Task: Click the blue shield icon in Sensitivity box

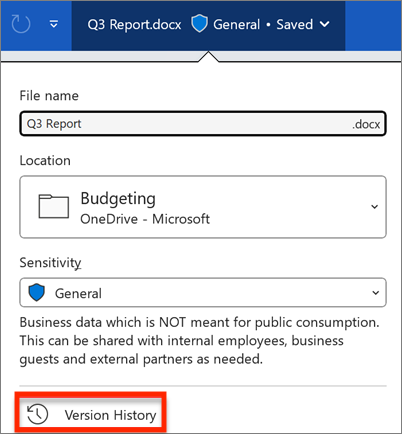Action: click(37, 292)
